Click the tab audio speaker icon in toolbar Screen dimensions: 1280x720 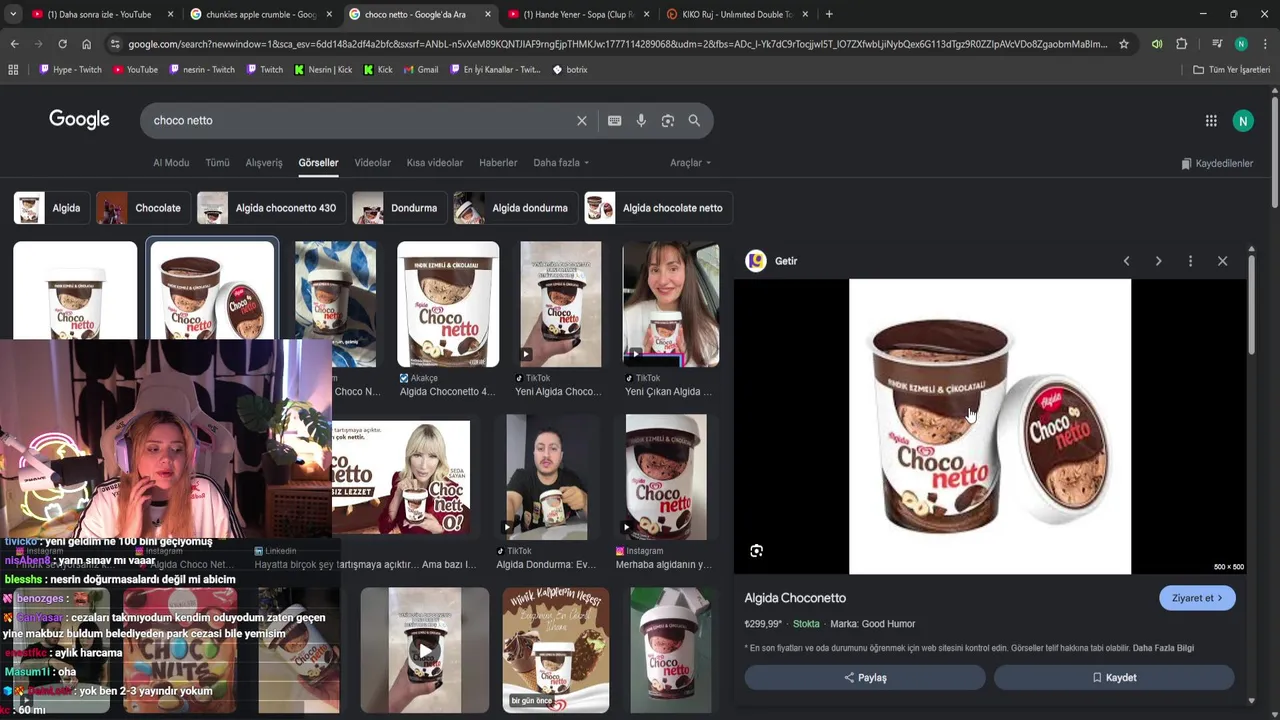tap(1157, 44)
